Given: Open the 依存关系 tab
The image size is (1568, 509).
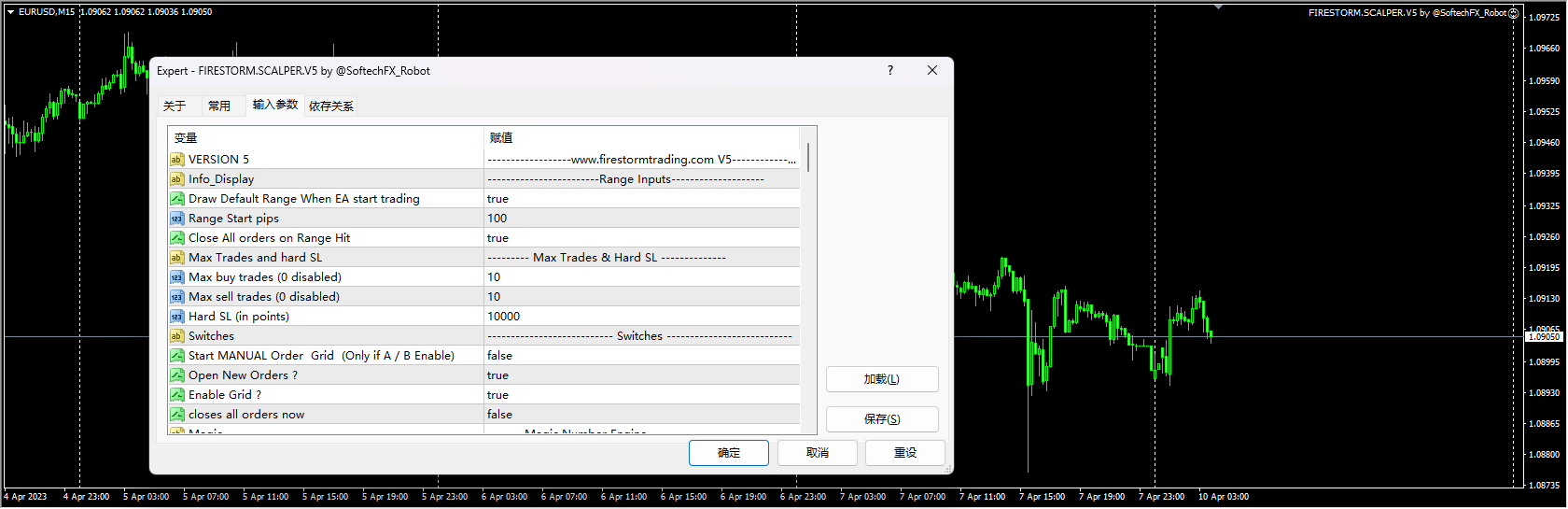Looking at the screenshot, I should point(331,106).
